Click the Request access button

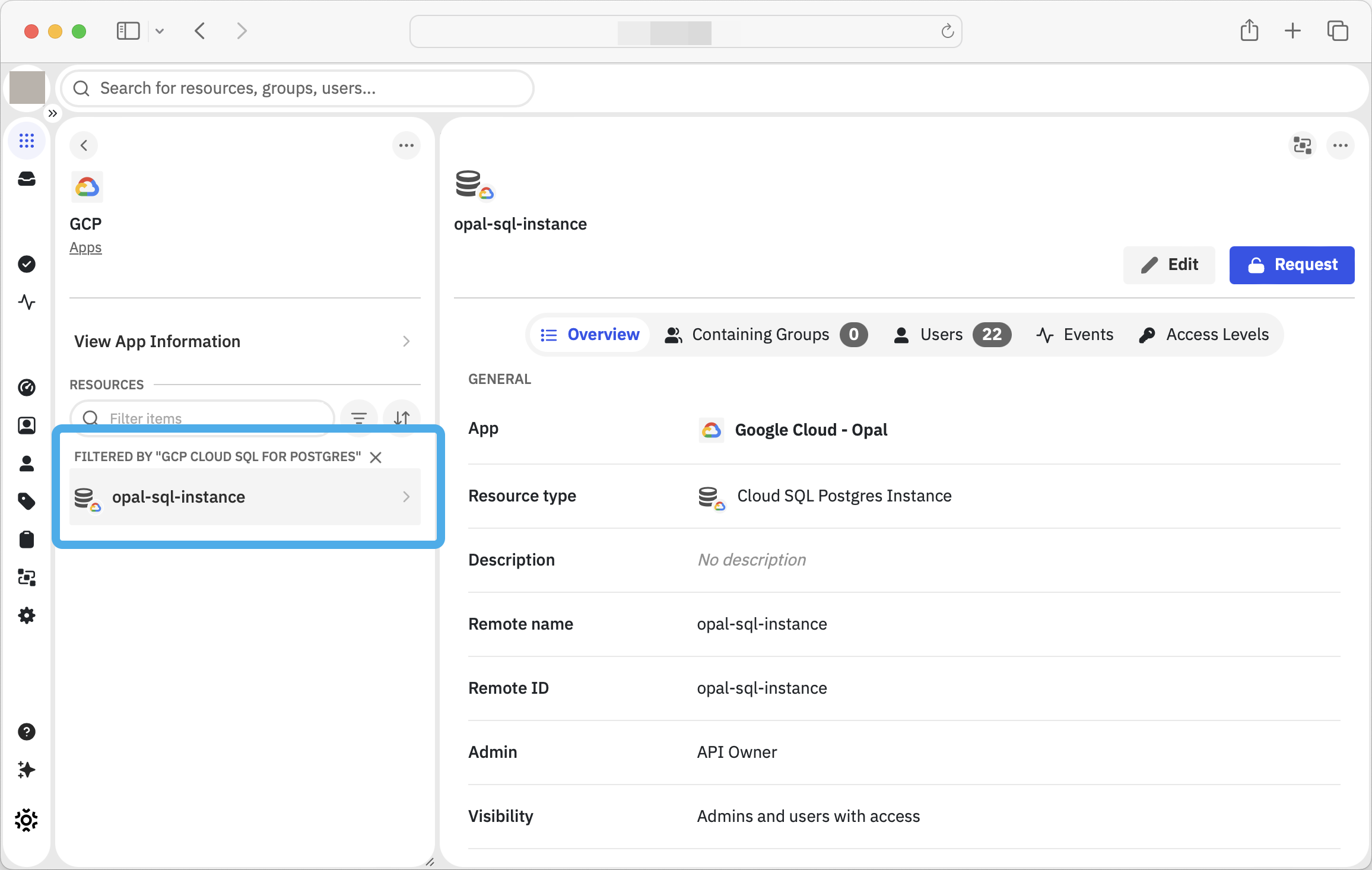1292,265
